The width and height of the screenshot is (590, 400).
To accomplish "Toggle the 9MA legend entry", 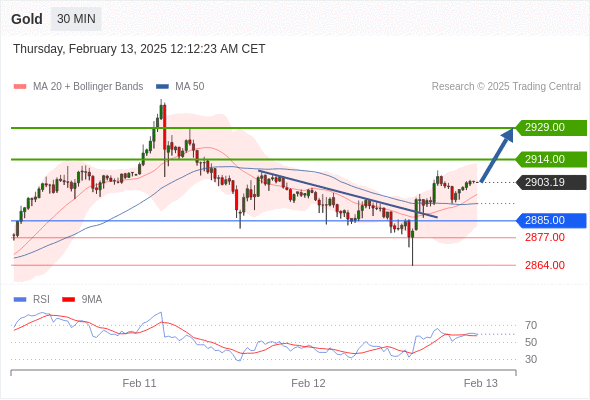I will click(82, 300).
